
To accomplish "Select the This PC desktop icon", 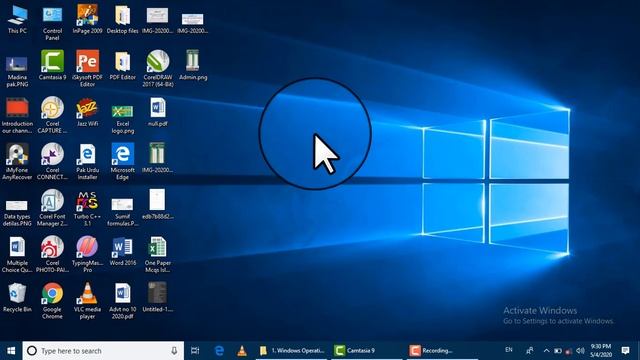I will coord(17,19).
